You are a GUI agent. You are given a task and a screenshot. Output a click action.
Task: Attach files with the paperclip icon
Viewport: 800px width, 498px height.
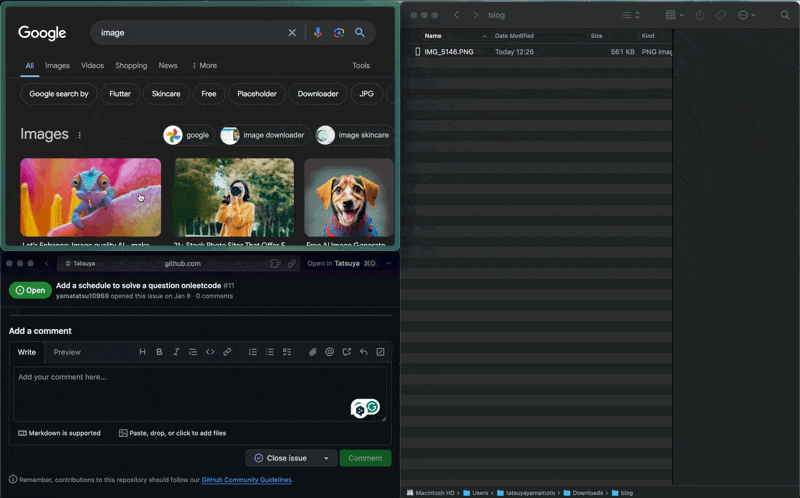click(x=313, y=352)
